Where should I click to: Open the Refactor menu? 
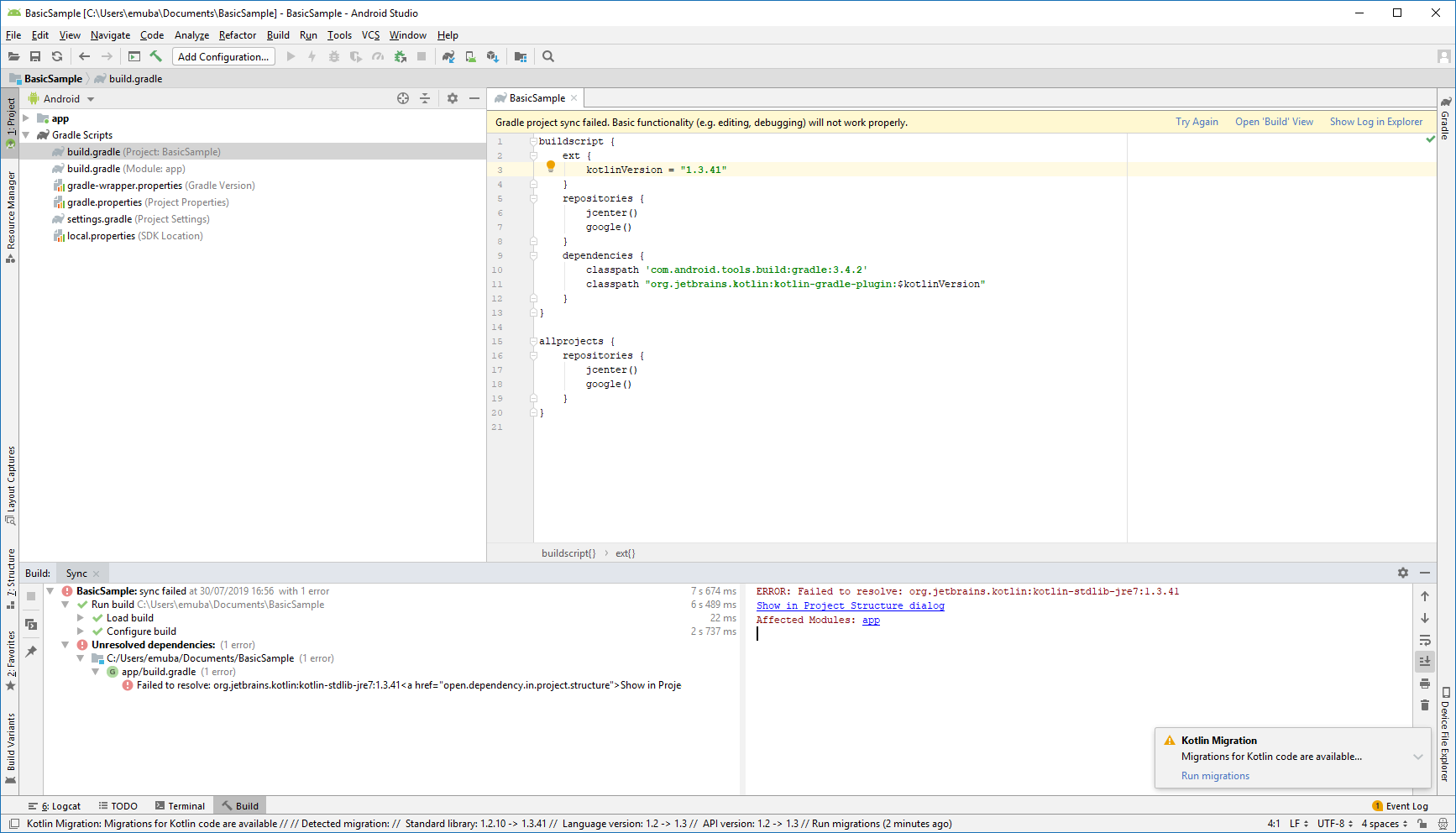238,35
